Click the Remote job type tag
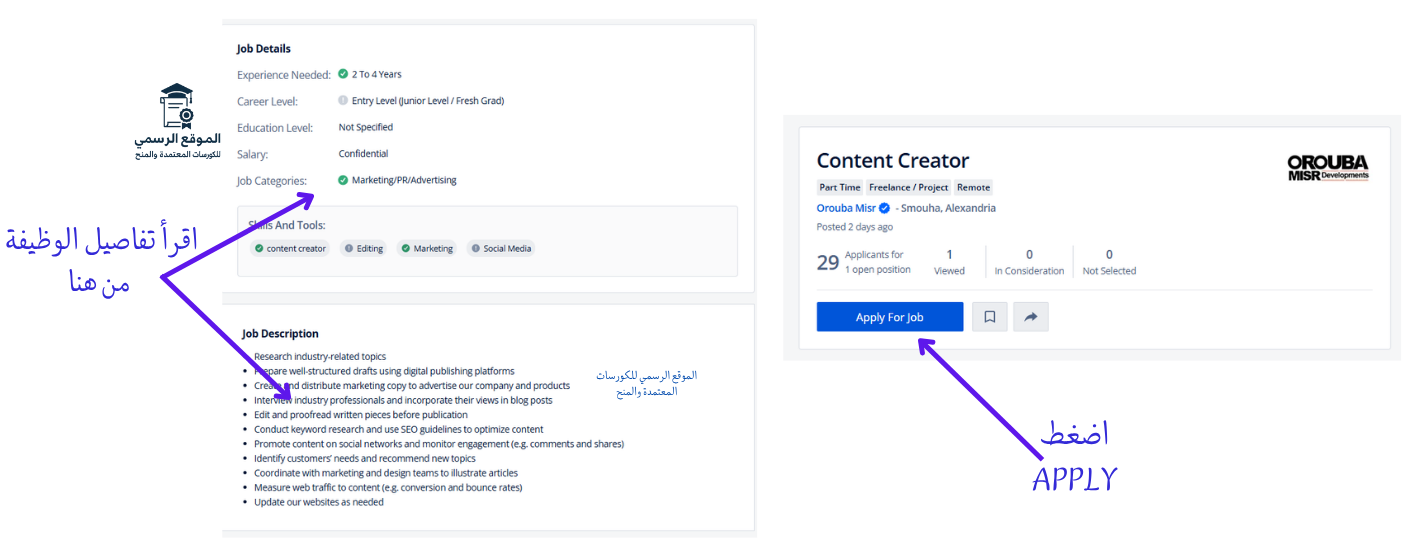The height and width of the screenshot is (554, 1408). [973, 187]
